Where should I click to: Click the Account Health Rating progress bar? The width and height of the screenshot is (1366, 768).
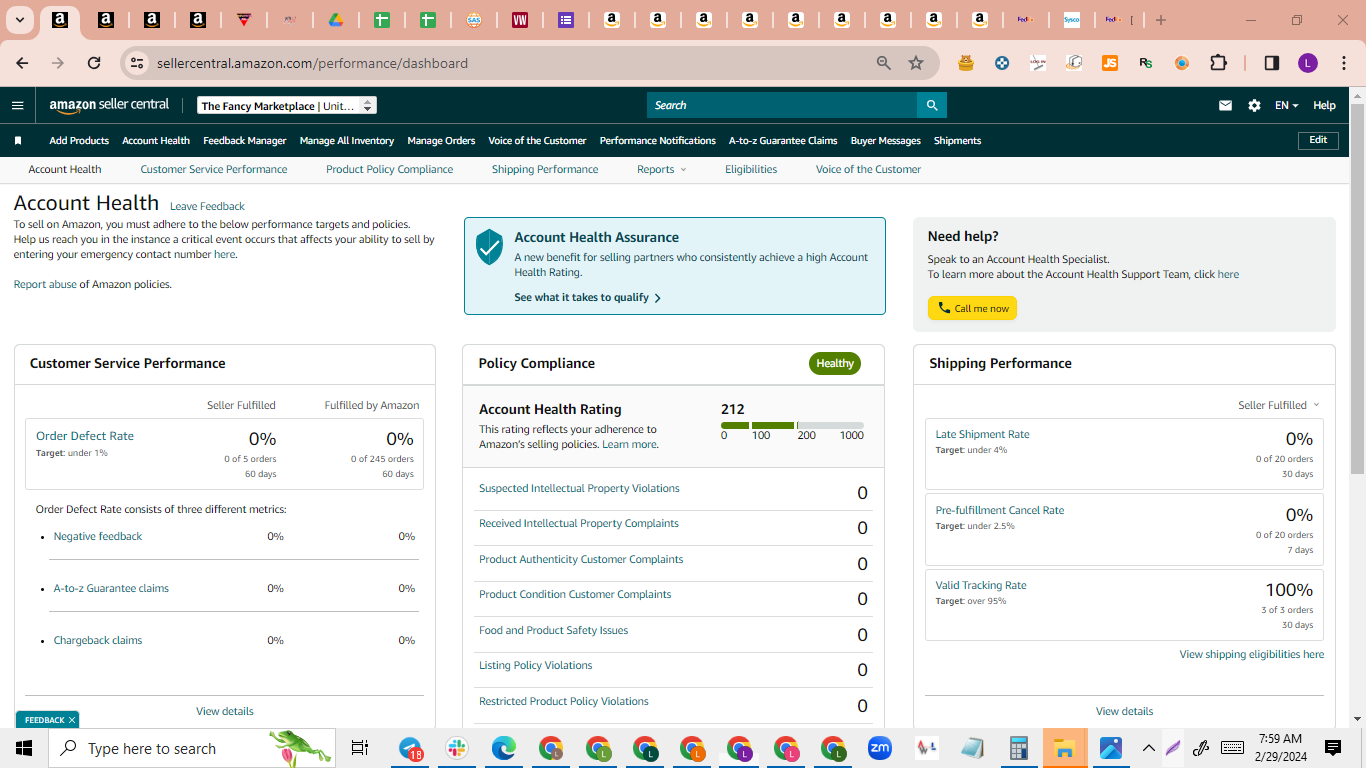[792, 426]
